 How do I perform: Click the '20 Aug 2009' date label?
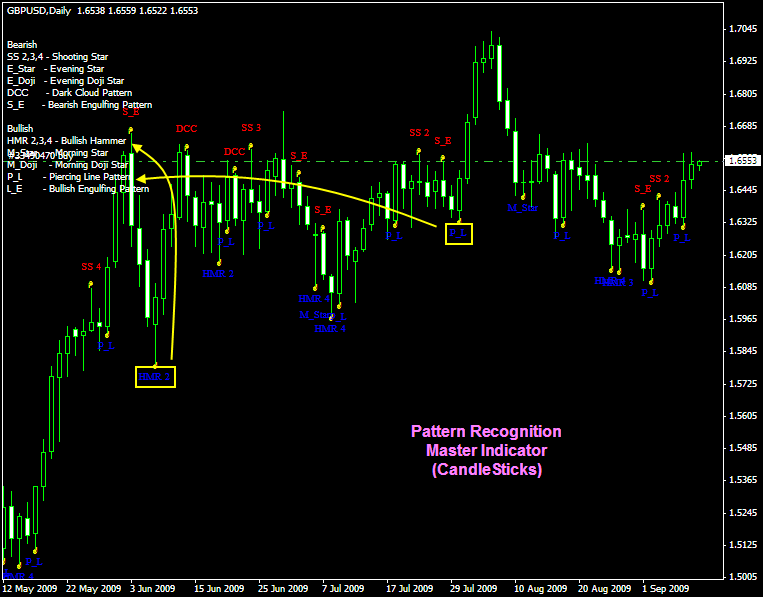tap(605, 589)
